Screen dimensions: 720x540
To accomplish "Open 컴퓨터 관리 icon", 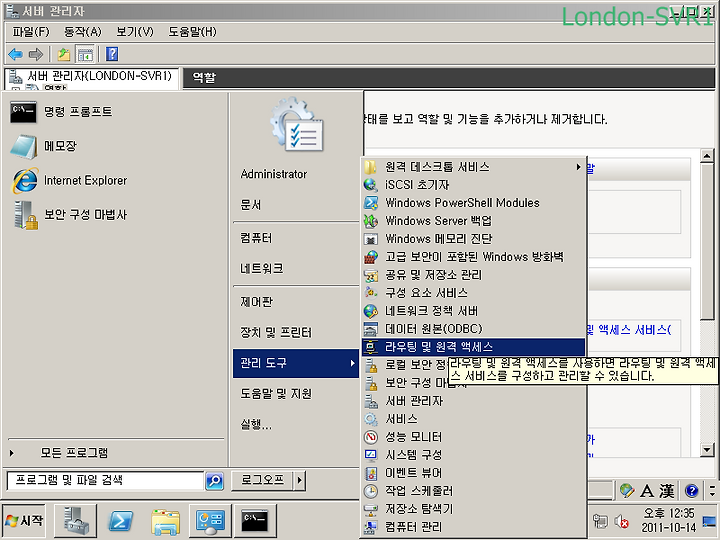I will tap(371, 527).
